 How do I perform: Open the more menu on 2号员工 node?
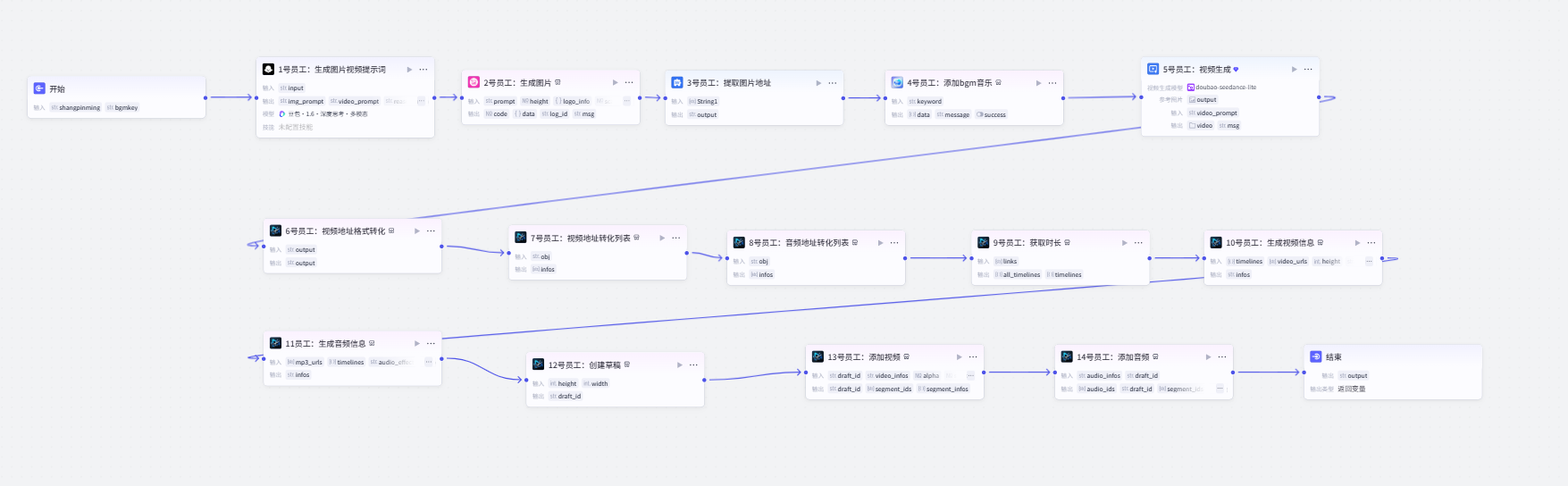629,82
